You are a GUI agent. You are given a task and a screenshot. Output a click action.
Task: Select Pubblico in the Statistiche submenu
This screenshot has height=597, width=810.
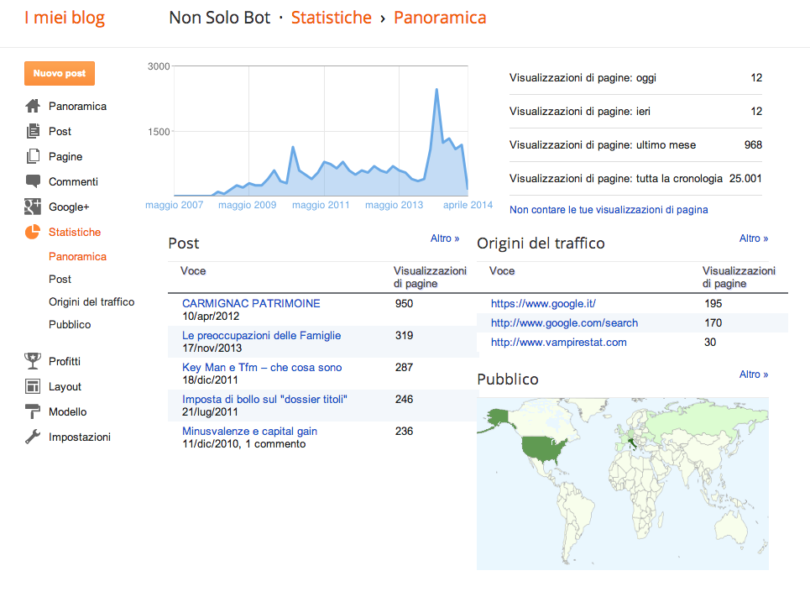click(69, 325)
